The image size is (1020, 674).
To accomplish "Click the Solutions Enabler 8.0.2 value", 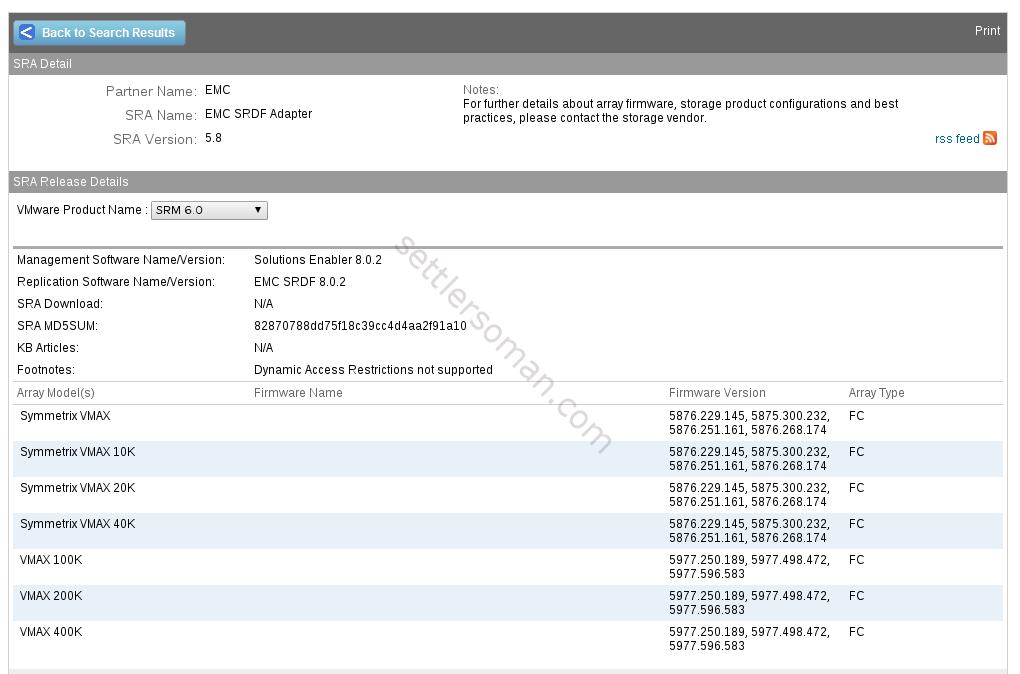I will pos(317,260).
